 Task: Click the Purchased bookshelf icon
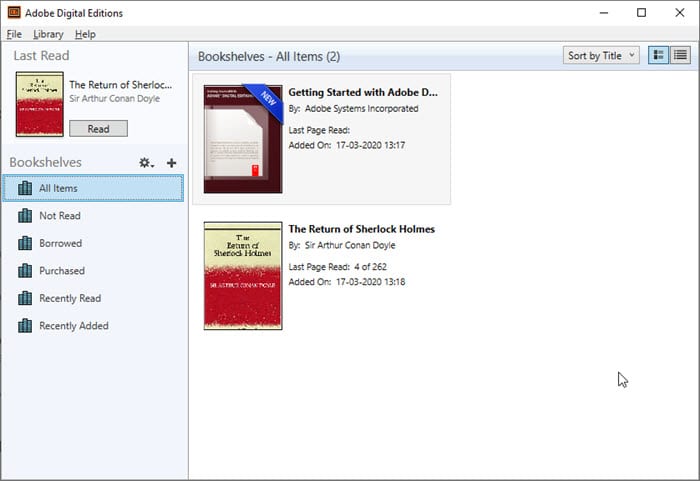pyautogui.click(x=25, y=271)
